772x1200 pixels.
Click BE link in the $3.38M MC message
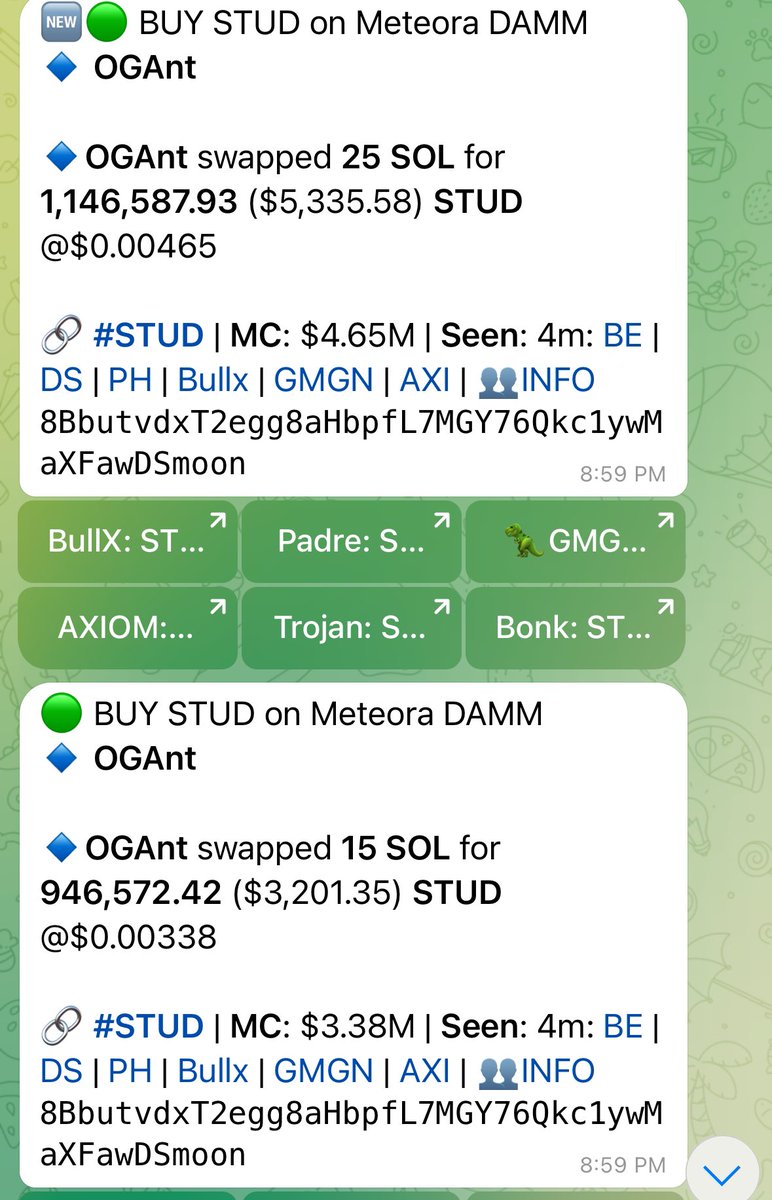coord(622,1027)
